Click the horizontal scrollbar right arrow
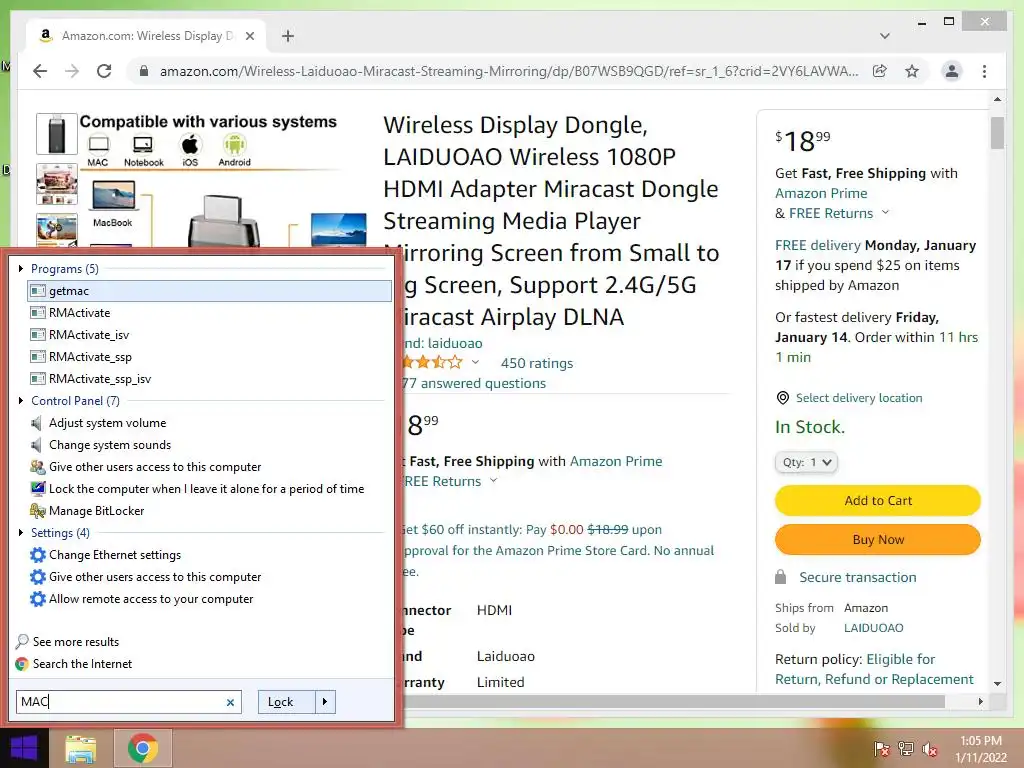The height and width of the screenshot is (768, 1024). pyautogui.click(x=980, y=701)
